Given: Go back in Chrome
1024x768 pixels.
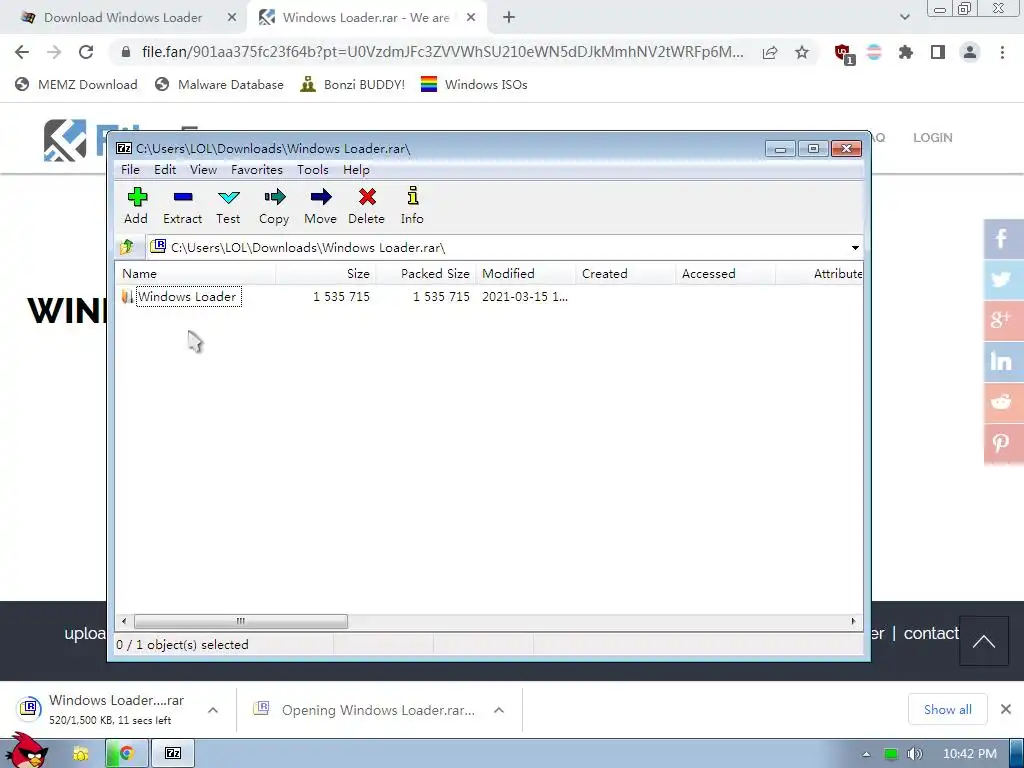Looking at the screenshot, I should pyautogui.click(x=22, y=52).
